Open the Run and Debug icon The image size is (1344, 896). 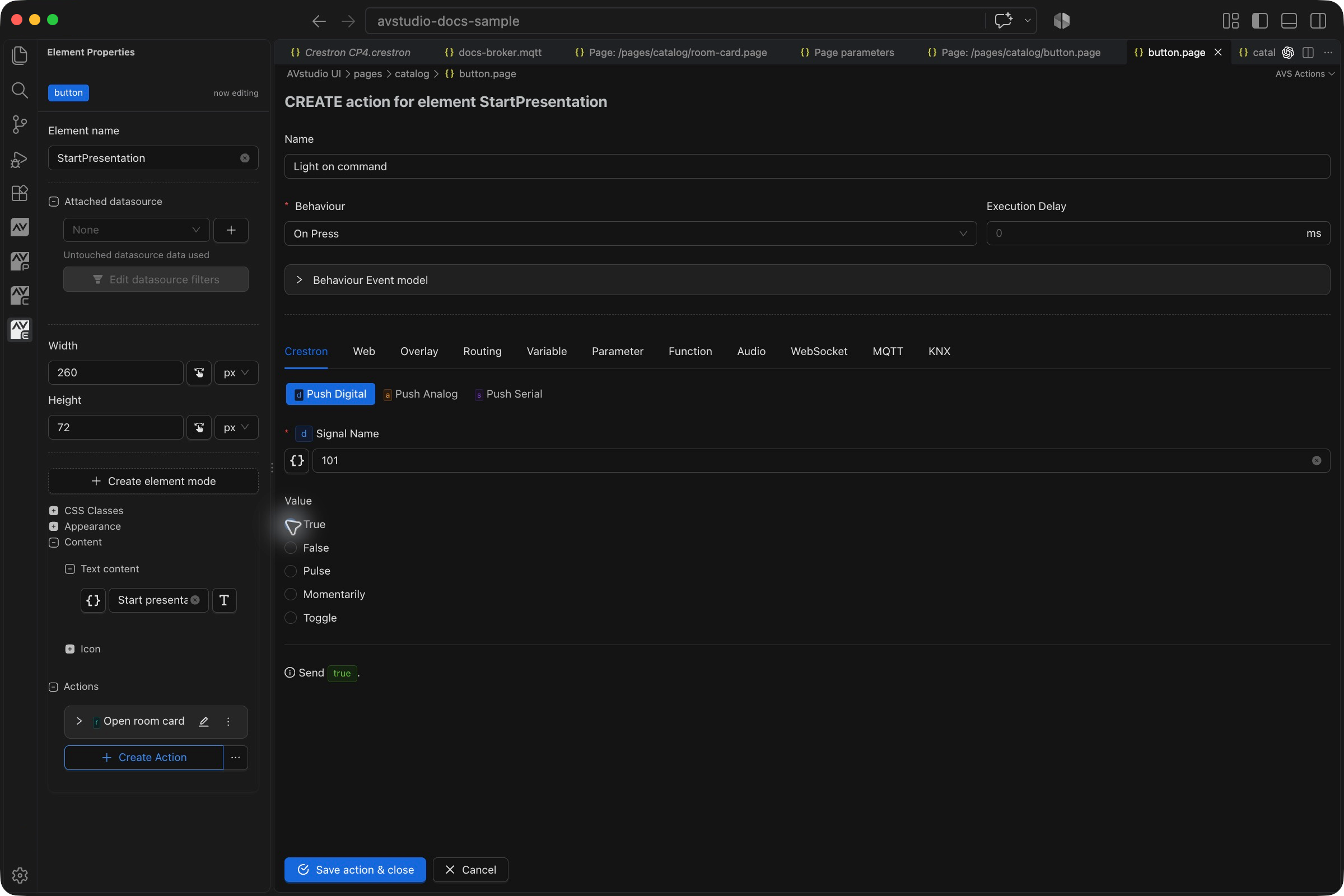20,159
